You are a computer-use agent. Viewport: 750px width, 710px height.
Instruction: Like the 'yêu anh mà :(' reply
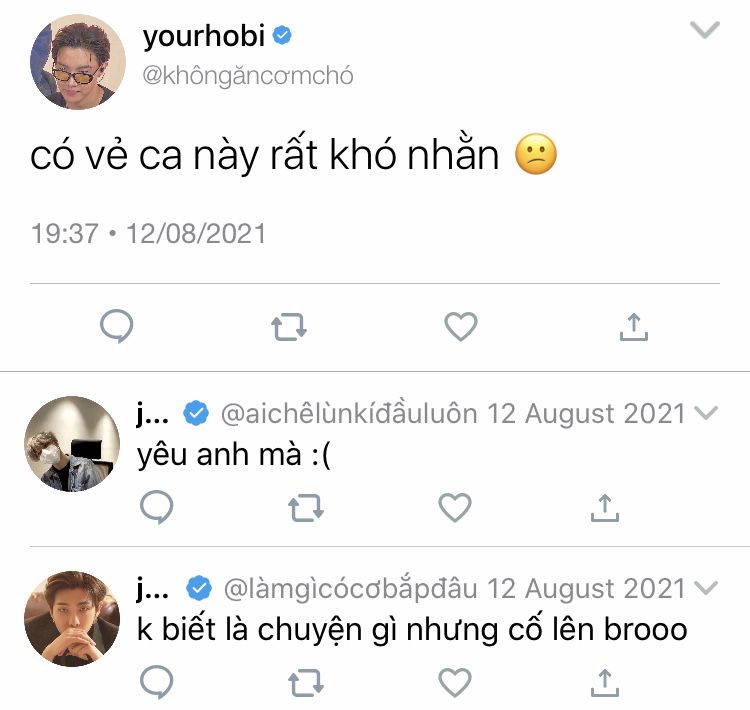click(x=455, y=507)
